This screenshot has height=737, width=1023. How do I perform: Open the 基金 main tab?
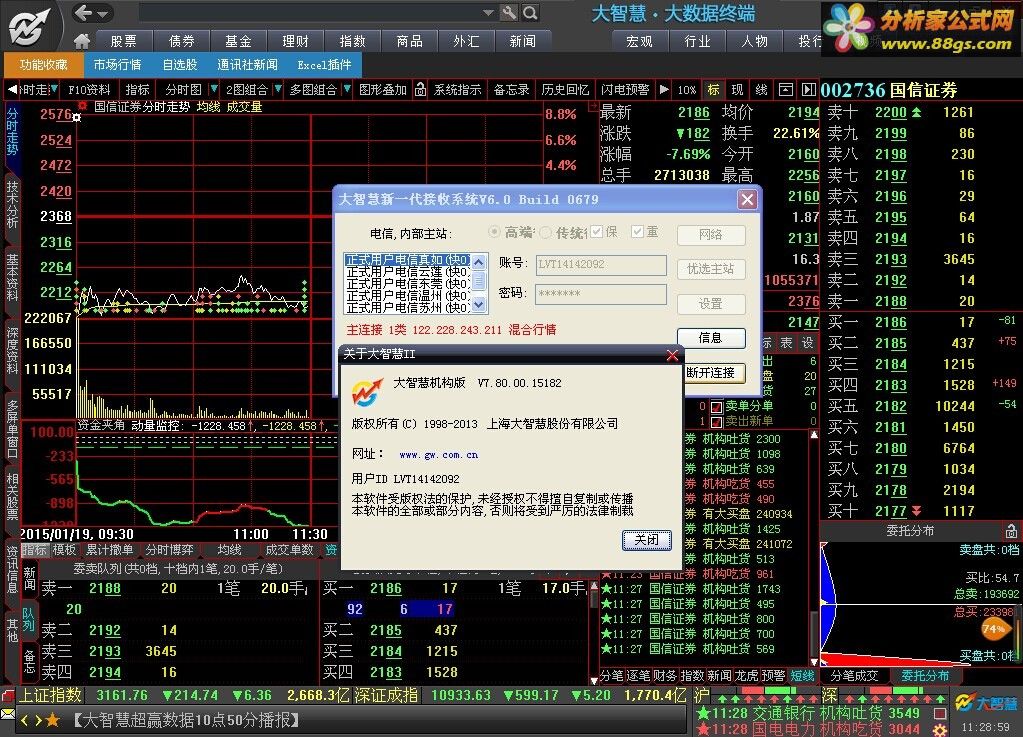238,41
